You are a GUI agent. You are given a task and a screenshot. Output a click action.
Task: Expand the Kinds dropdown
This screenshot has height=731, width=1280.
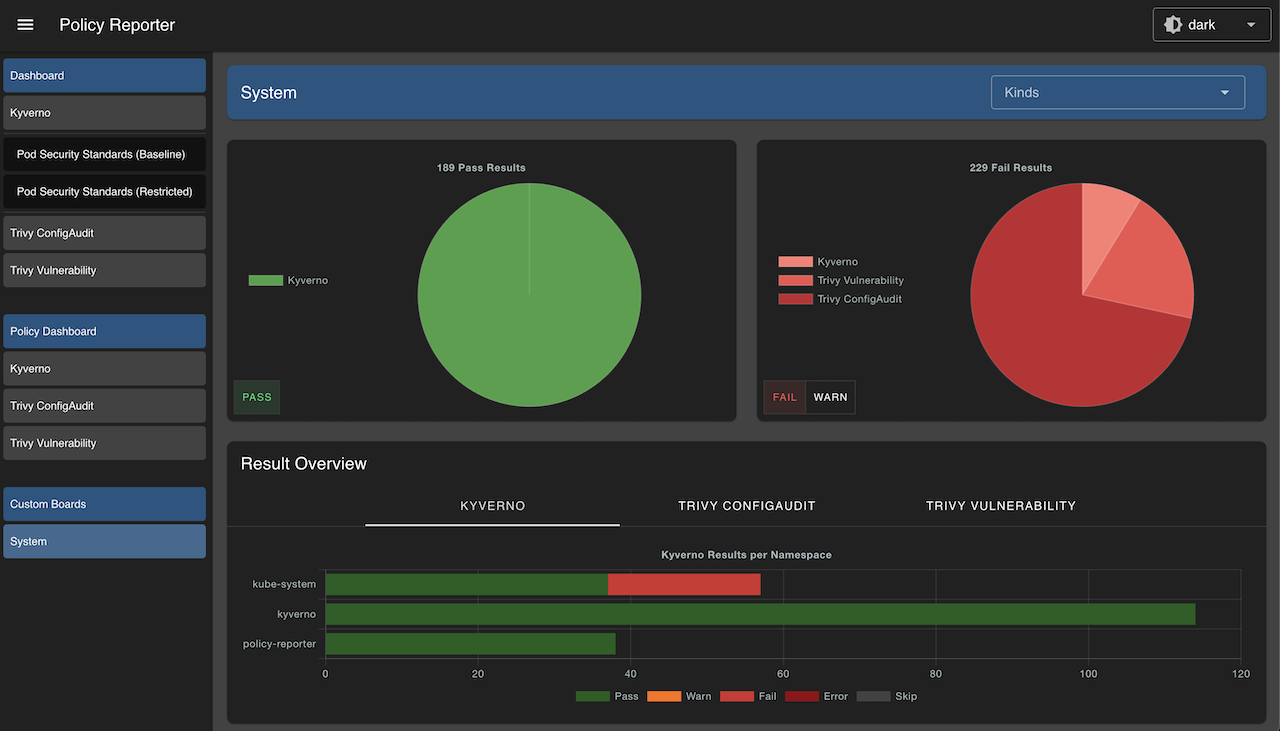coord(1117,92)
